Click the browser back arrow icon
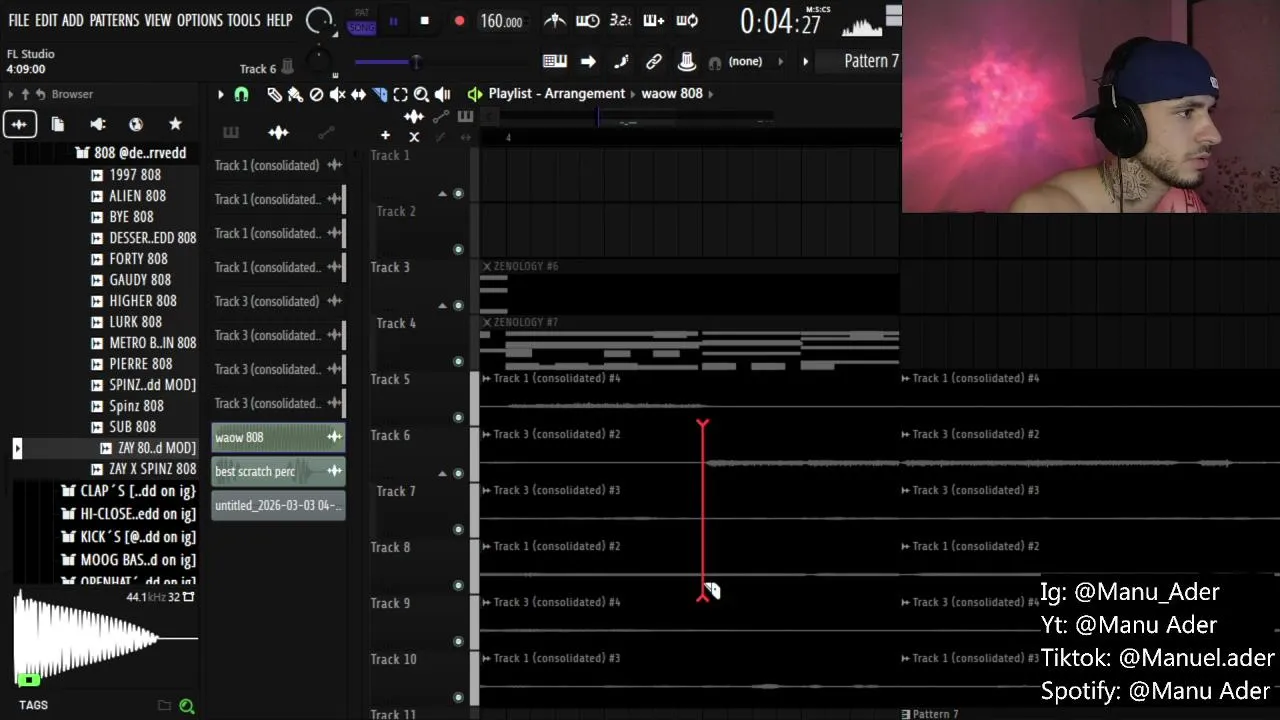The image size is (1280, 720). pos(41,94)
